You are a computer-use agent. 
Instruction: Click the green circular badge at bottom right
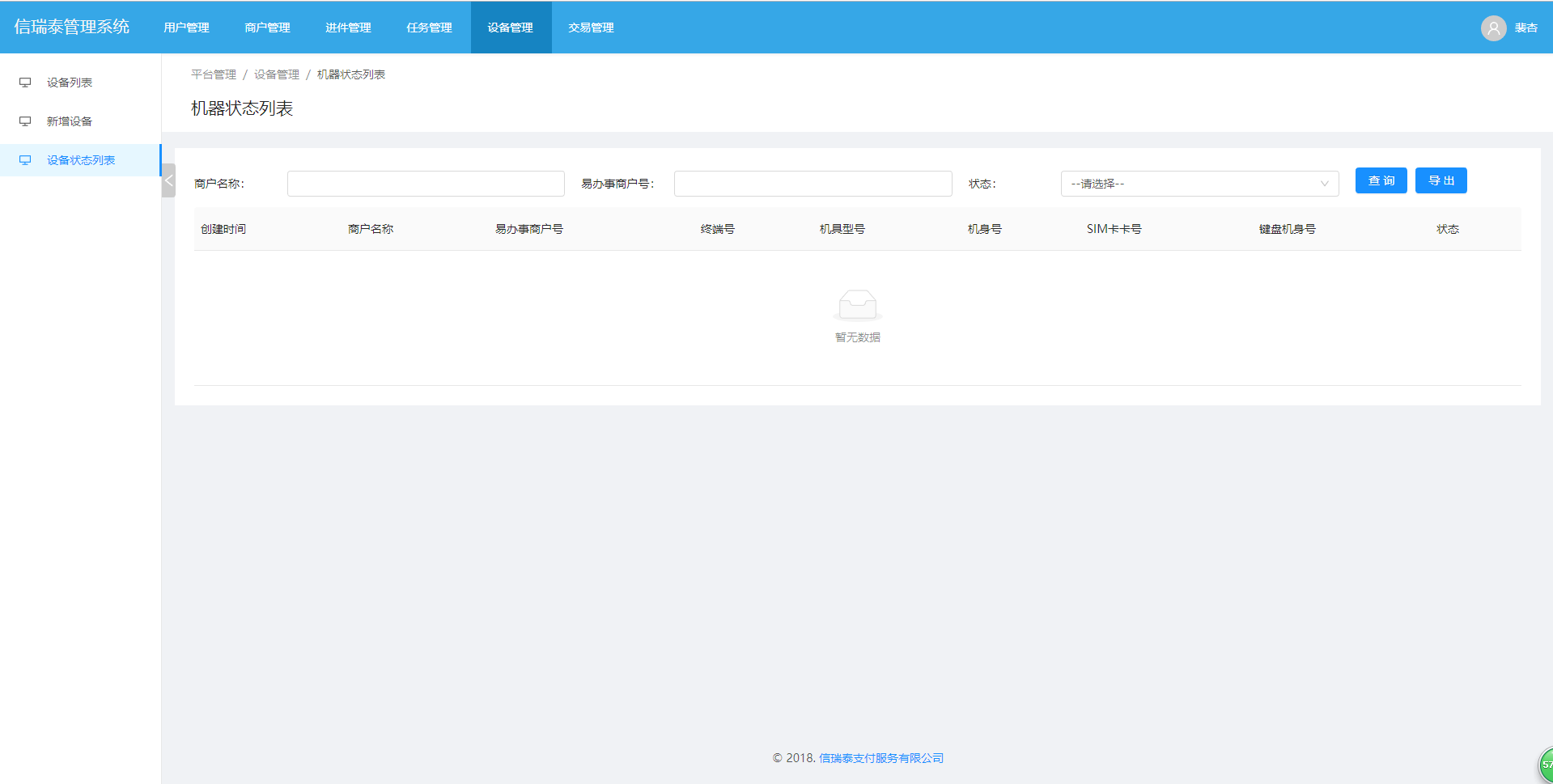tap(1546, 764)
